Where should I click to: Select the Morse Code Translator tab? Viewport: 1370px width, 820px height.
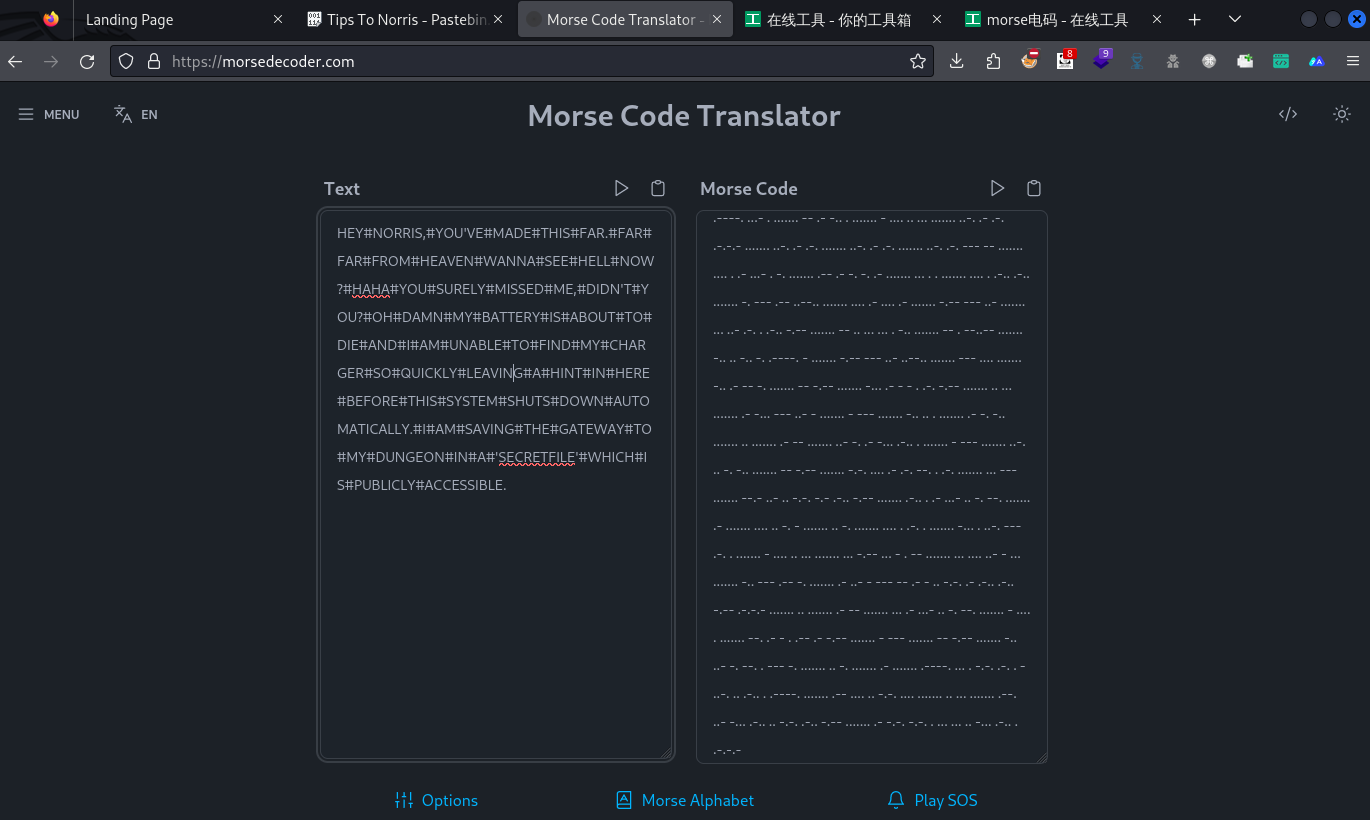pyautogui.click(x=625, y=20)
